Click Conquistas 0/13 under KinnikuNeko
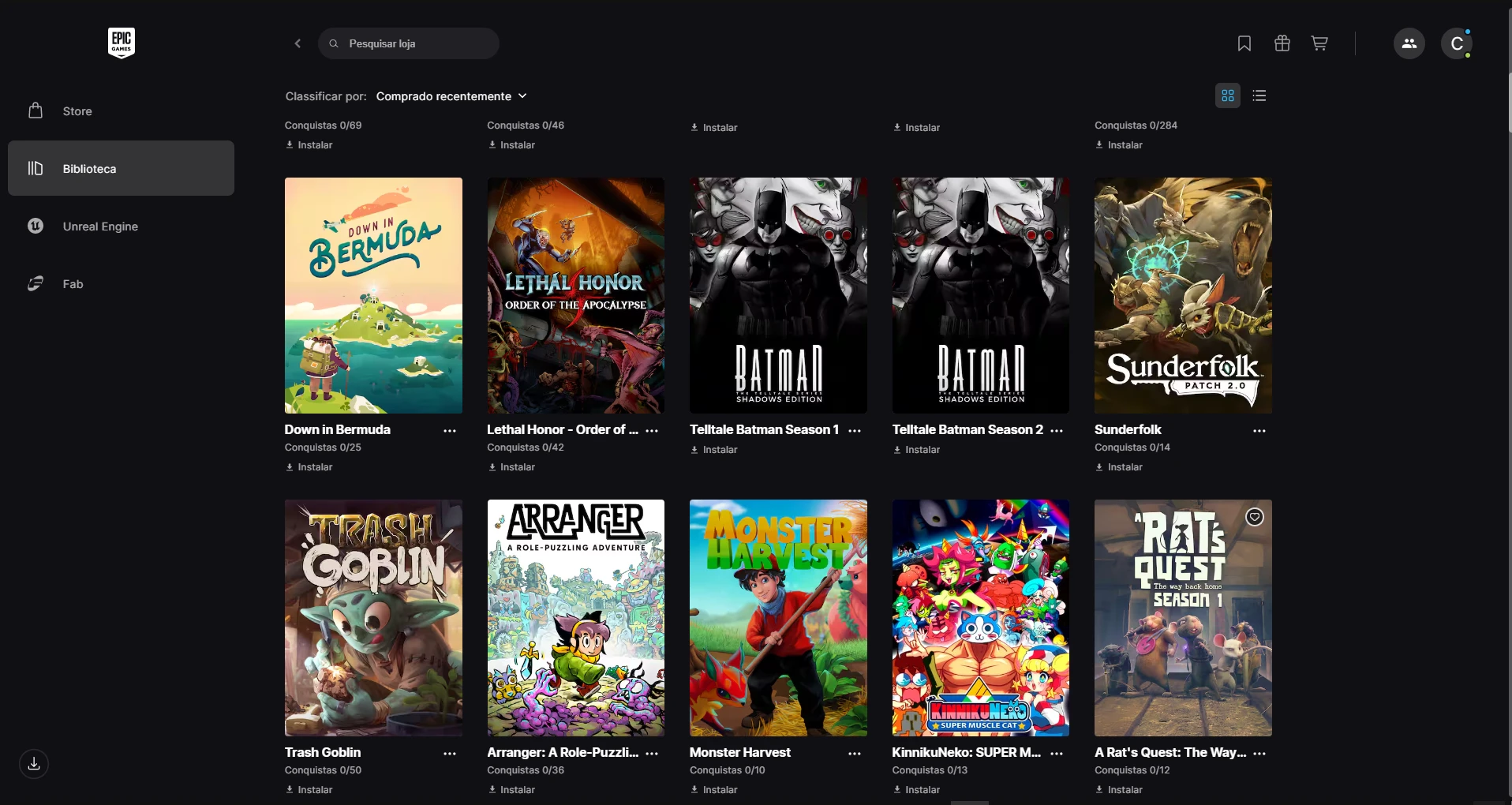The height and width of the screenshot is (805, 1512). point(930,770)
